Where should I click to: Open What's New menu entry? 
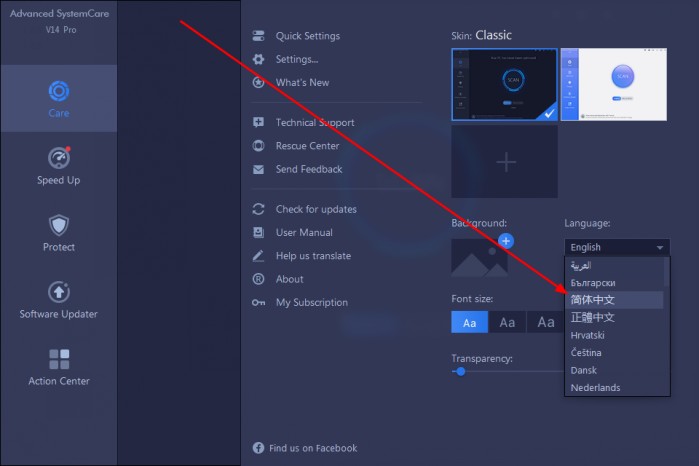tap(302, 82)
